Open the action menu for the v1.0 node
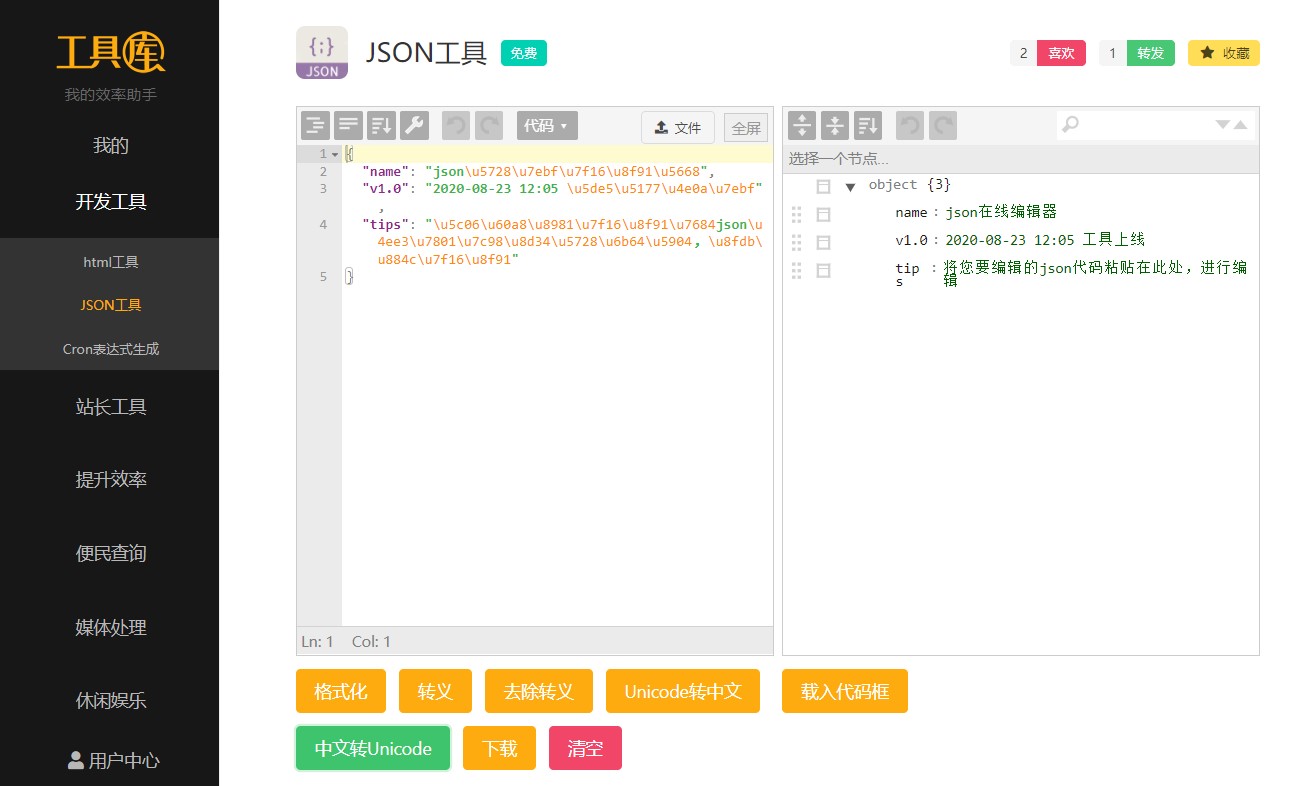Viewport: 1312px width, 786px height. pyautogui.click(x=823, y=242)
